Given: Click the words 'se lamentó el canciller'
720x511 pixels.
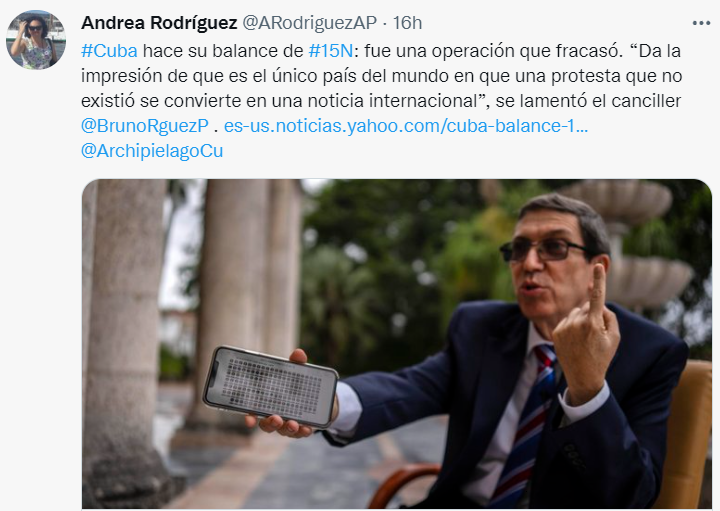Looking at the screenshot, I should pyautogui.click(x=588, y=101).
